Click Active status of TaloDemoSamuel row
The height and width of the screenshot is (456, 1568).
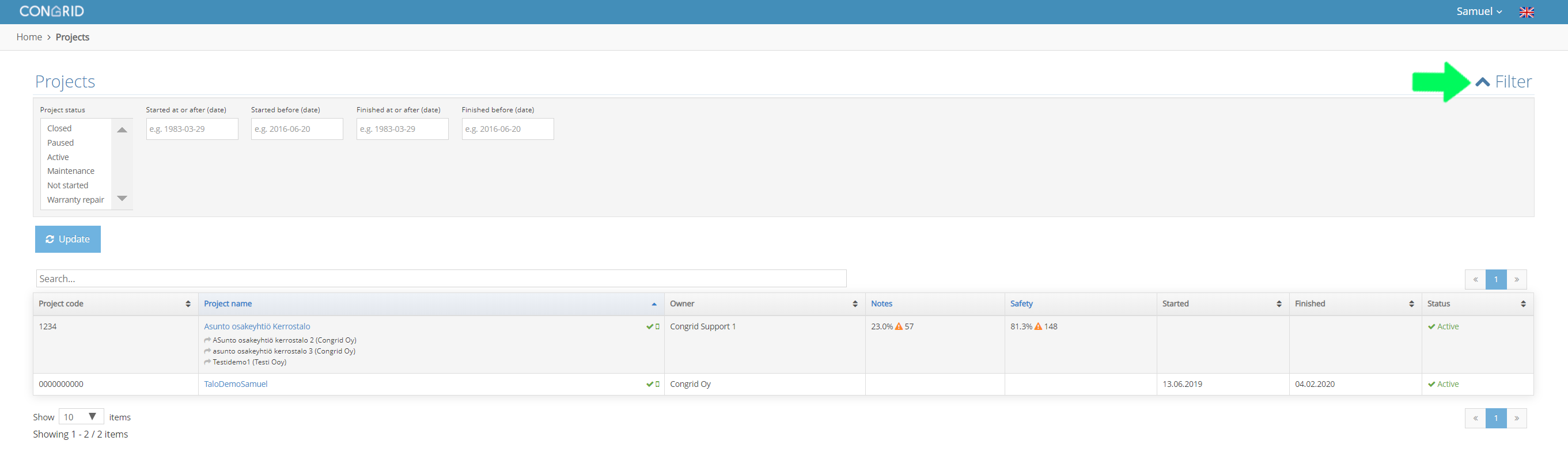coord(1443,384)
